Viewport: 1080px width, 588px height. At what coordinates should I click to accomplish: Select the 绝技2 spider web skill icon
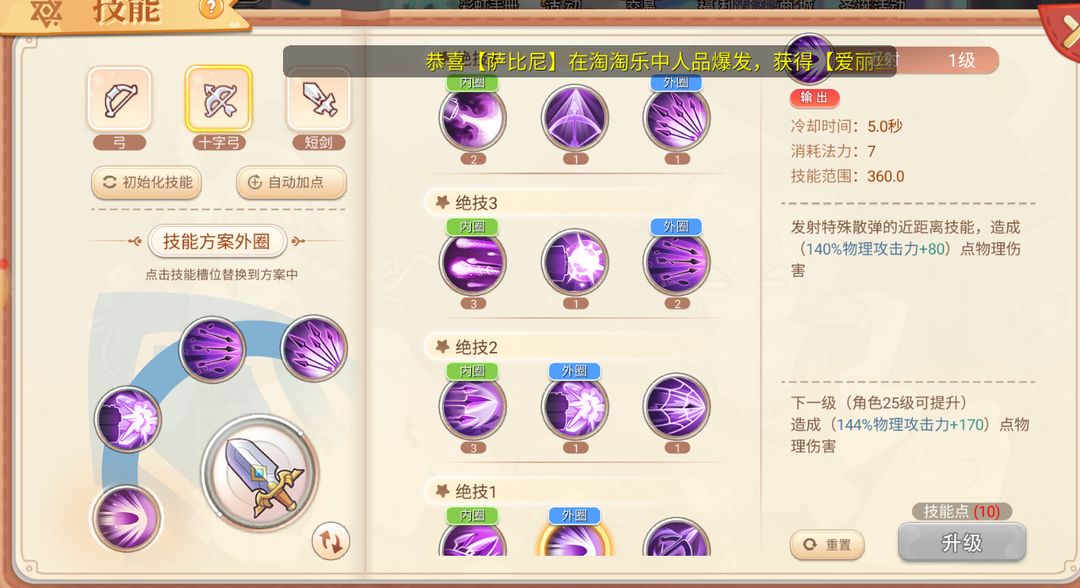(676, 407)
